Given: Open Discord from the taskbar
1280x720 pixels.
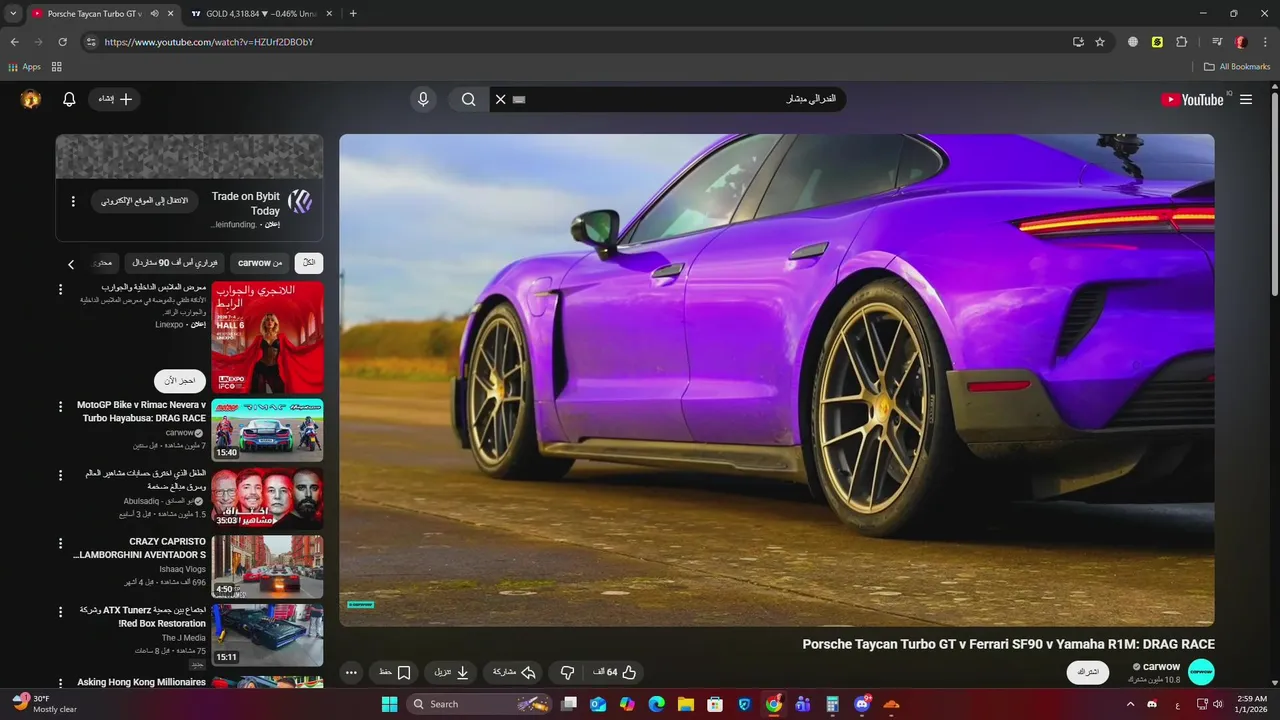Looking at the screenshot, I should pos(862,704).
